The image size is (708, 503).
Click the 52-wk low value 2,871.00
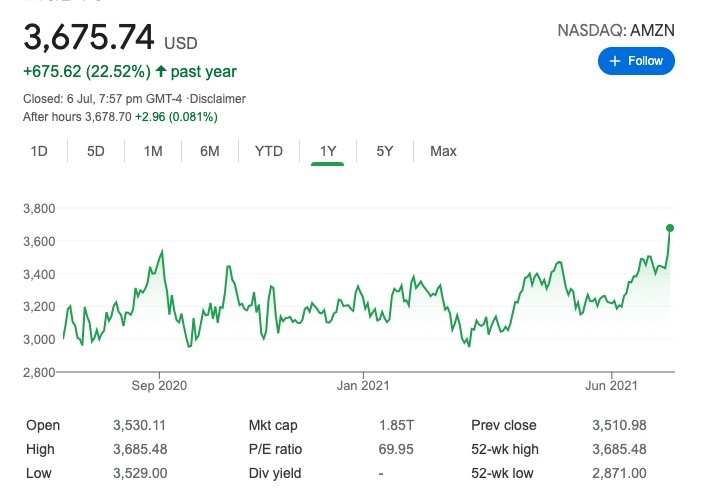click(x=619, y=473)
